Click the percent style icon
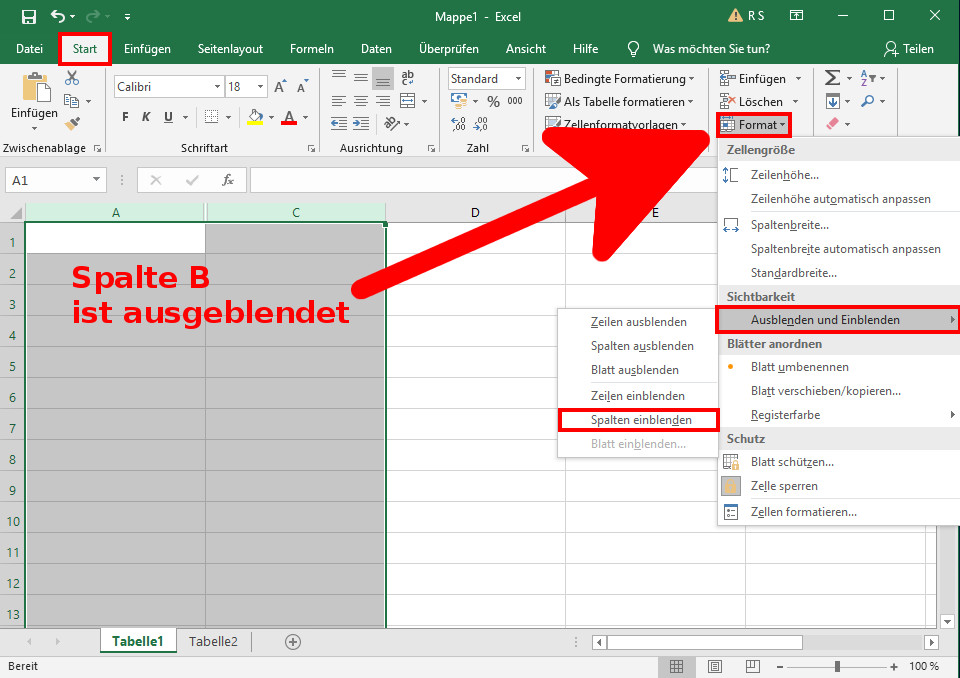The width and height of the screenshot is (960, 678). click(493, 102)
